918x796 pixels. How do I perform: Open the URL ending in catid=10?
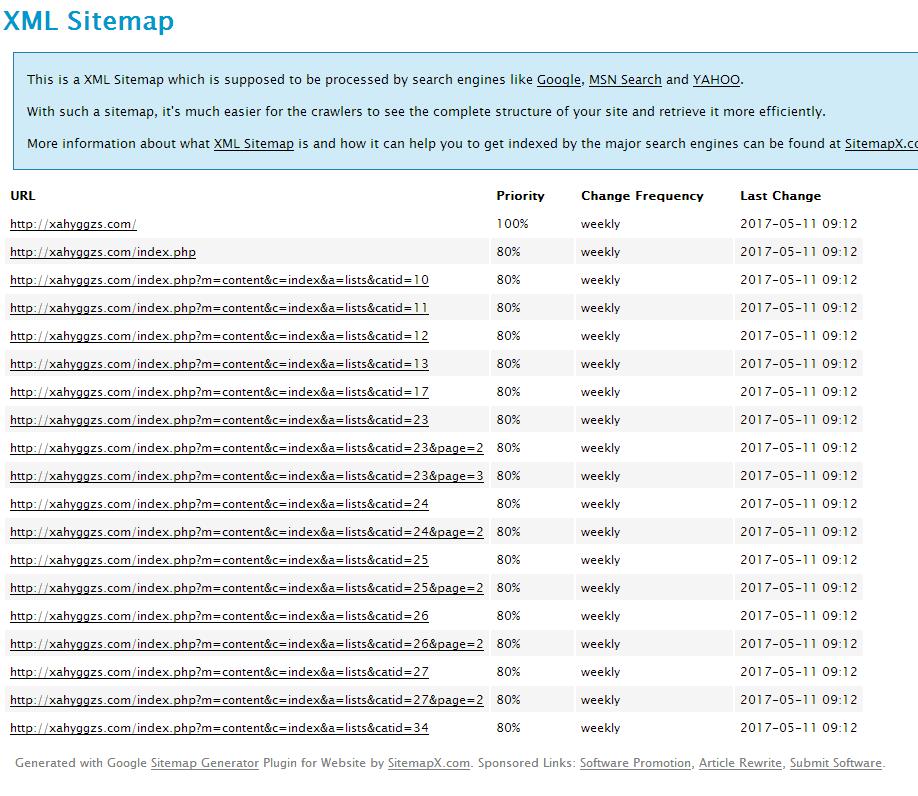click(219, 280)
